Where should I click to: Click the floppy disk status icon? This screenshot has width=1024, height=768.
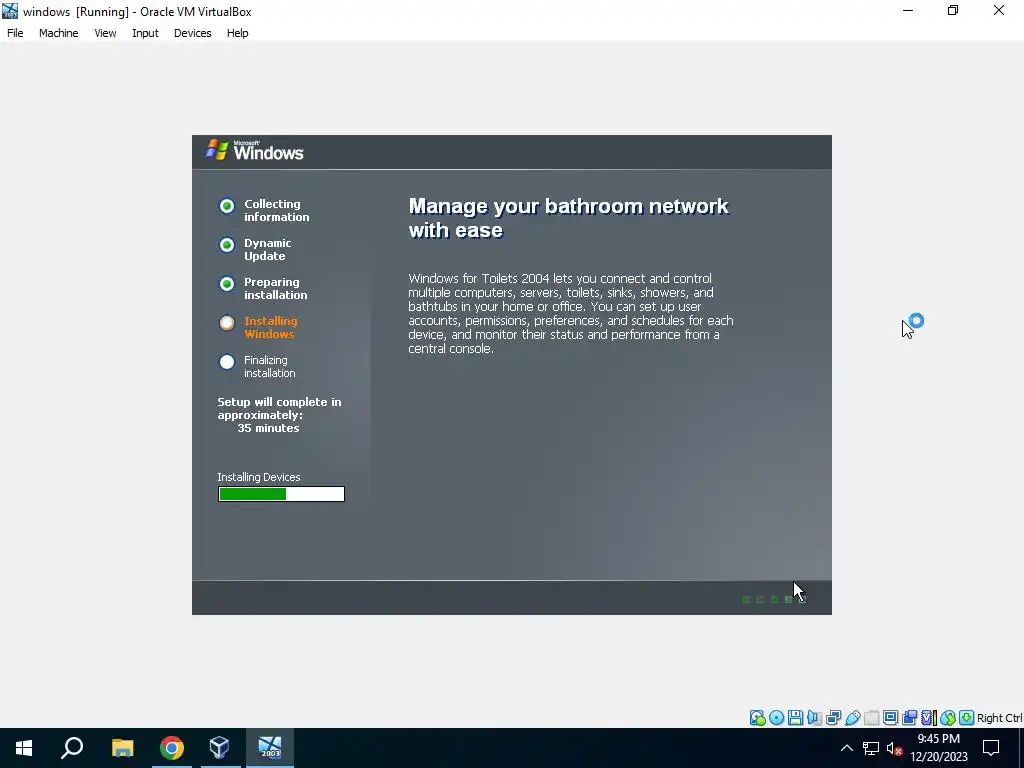pos(795,718)
